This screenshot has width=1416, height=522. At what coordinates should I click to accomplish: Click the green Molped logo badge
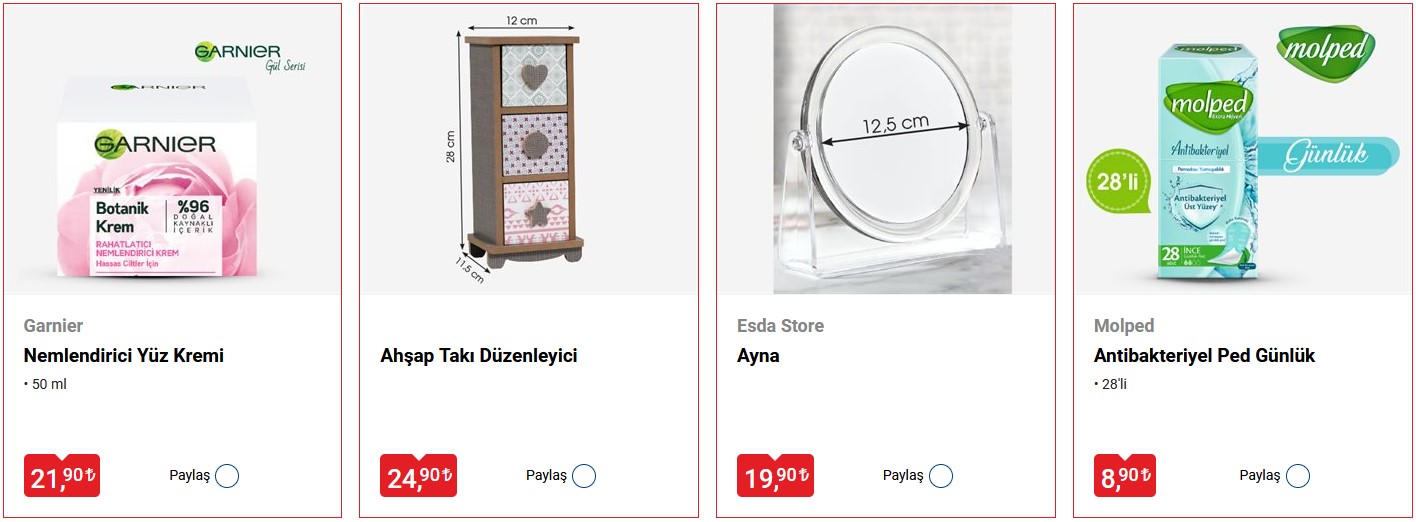pos(1326,53)
